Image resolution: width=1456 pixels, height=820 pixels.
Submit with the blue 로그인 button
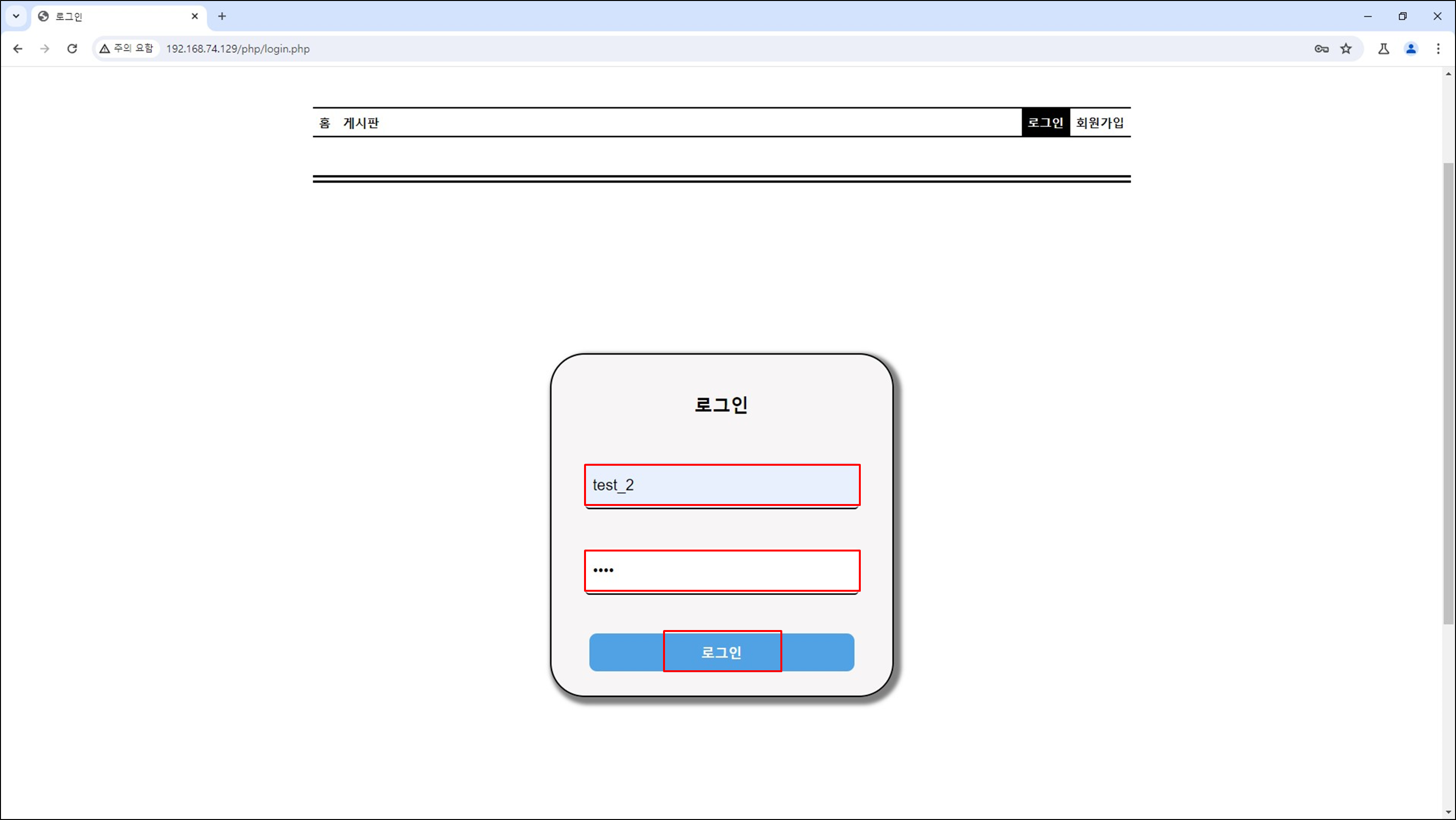(722, 652)
